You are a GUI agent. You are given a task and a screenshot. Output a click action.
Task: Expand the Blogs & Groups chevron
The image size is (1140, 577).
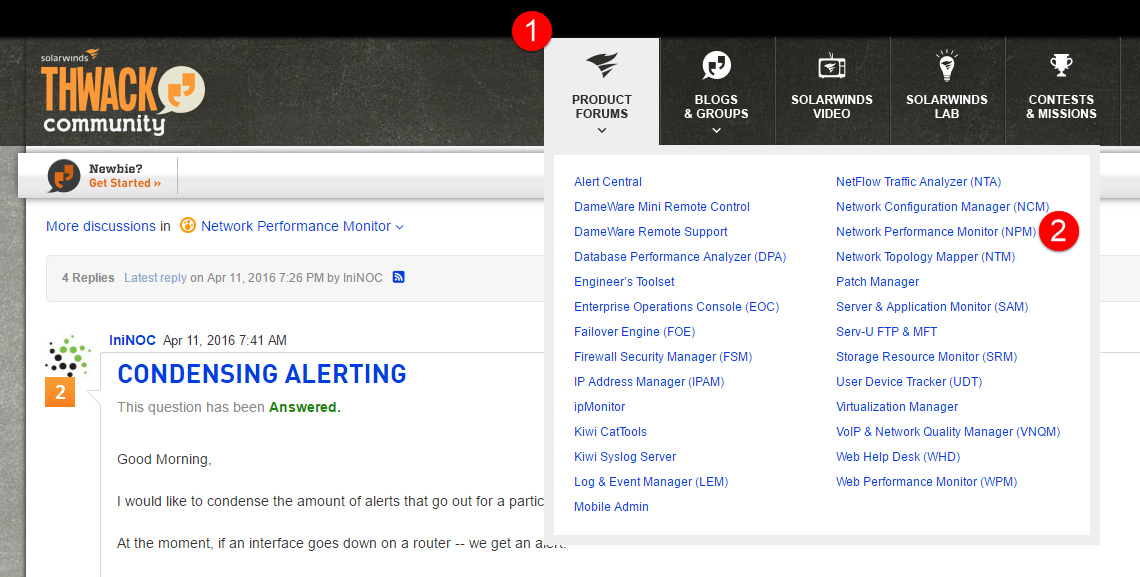716,131
